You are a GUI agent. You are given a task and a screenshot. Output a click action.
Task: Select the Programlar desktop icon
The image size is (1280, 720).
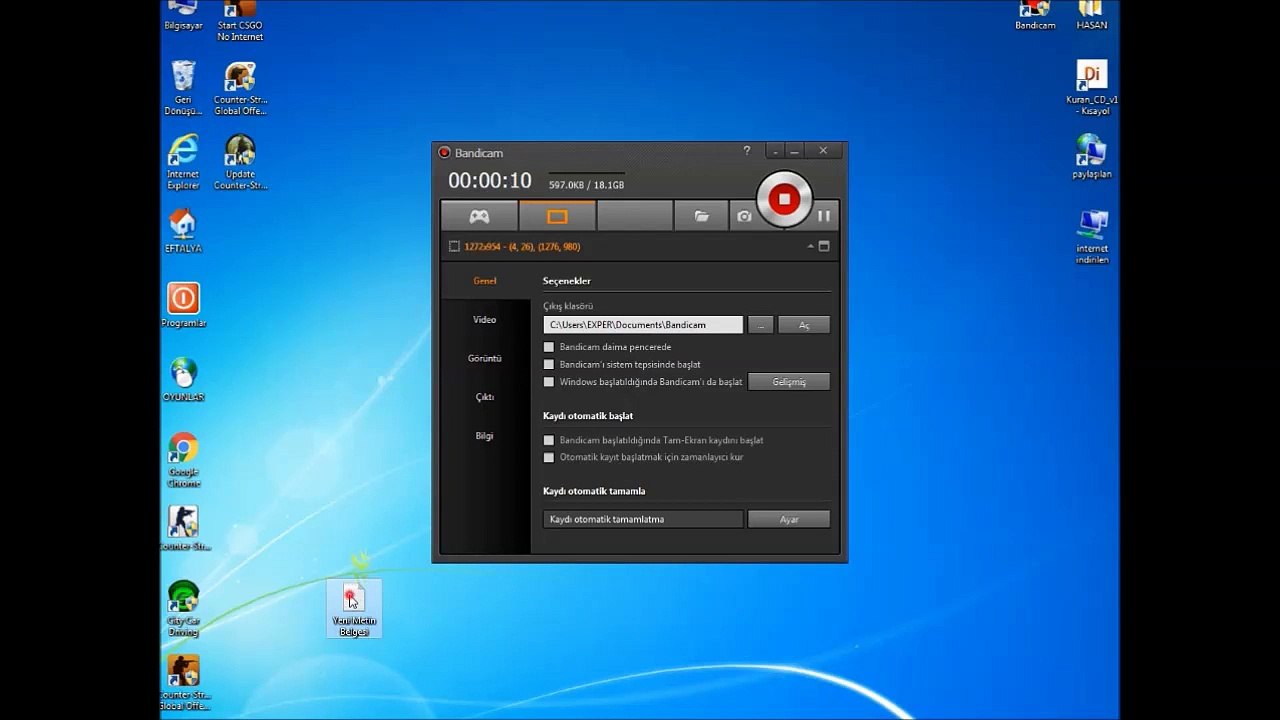(x=183, y=305)
